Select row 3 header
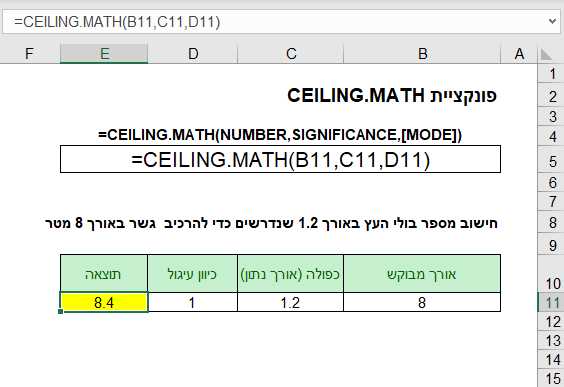Image resolution: width=564 pixels, height=387 pixels. click(x=552, y=116)
